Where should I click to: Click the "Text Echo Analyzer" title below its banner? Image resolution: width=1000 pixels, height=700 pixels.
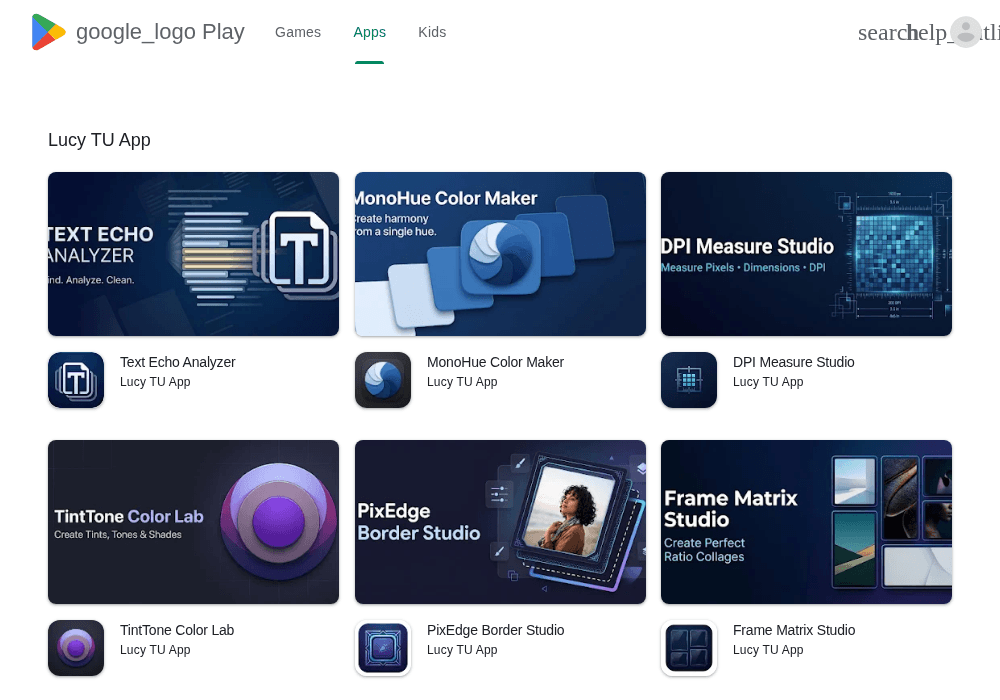tap(177, 362)
